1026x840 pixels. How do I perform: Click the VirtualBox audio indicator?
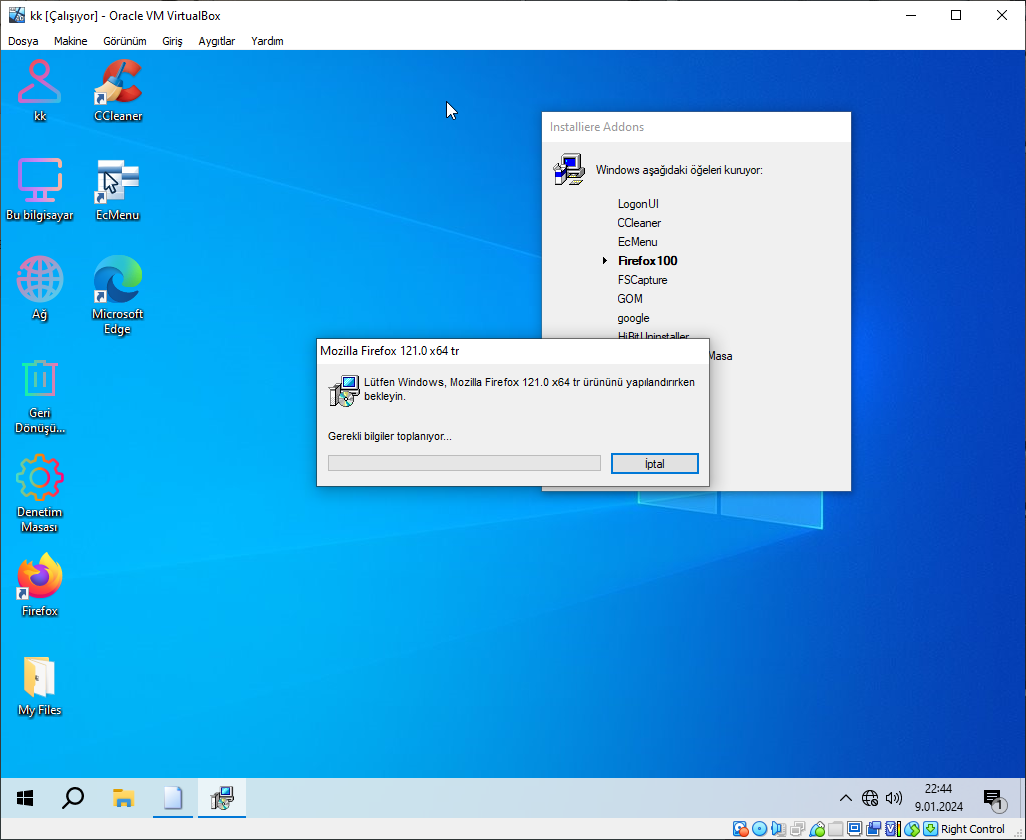778,829
